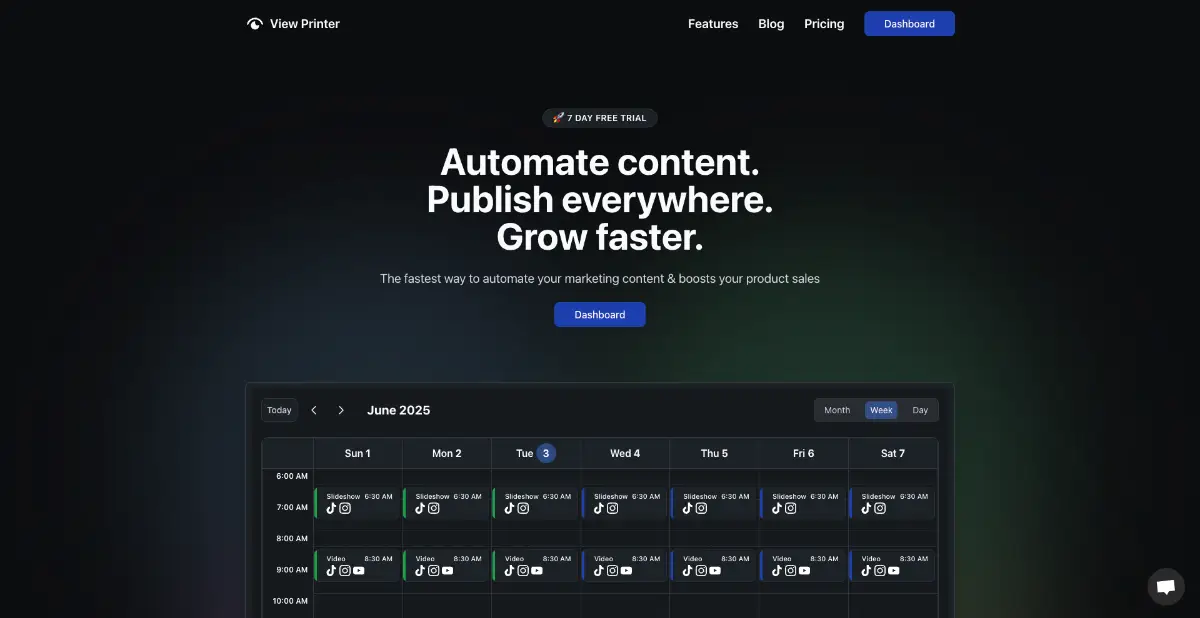Viewport: 1200px width, 618px height.
Task: Go to the Blog page
Action: coord(771,24)
